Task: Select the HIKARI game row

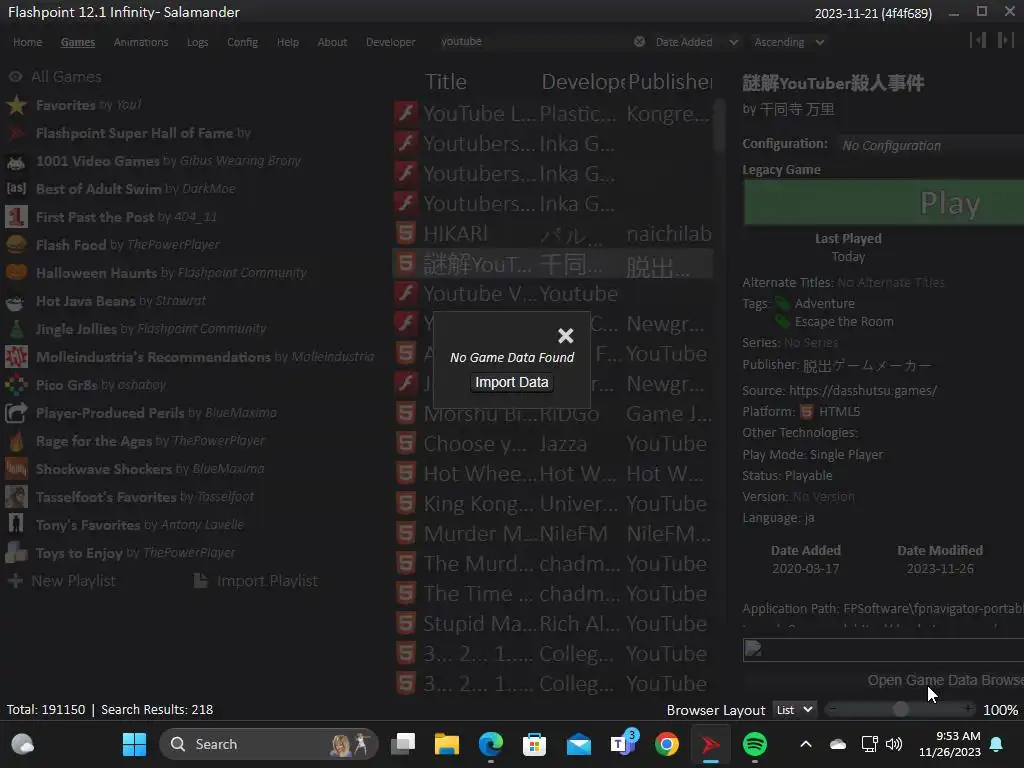Action: point(552,234)
